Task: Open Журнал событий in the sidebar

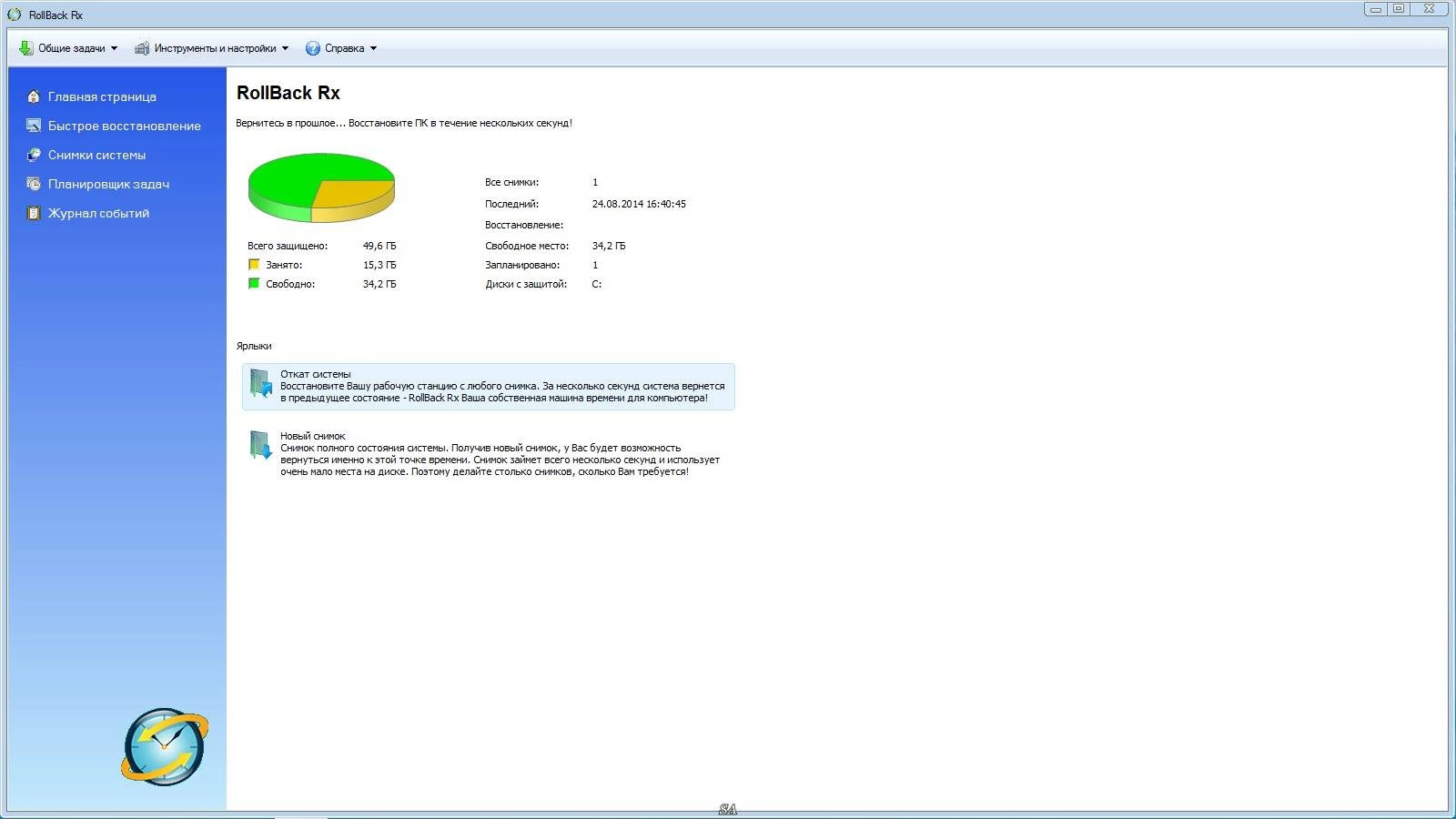Action: click(98, 213)
